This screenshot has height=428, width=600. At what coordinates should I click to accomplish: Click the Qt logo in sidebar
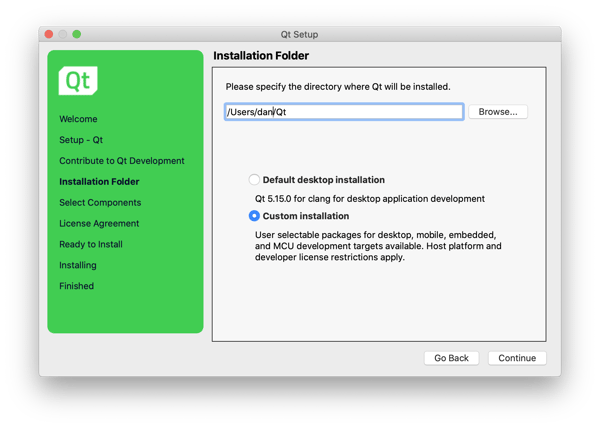pyautogui.click(x=78, y=80)
